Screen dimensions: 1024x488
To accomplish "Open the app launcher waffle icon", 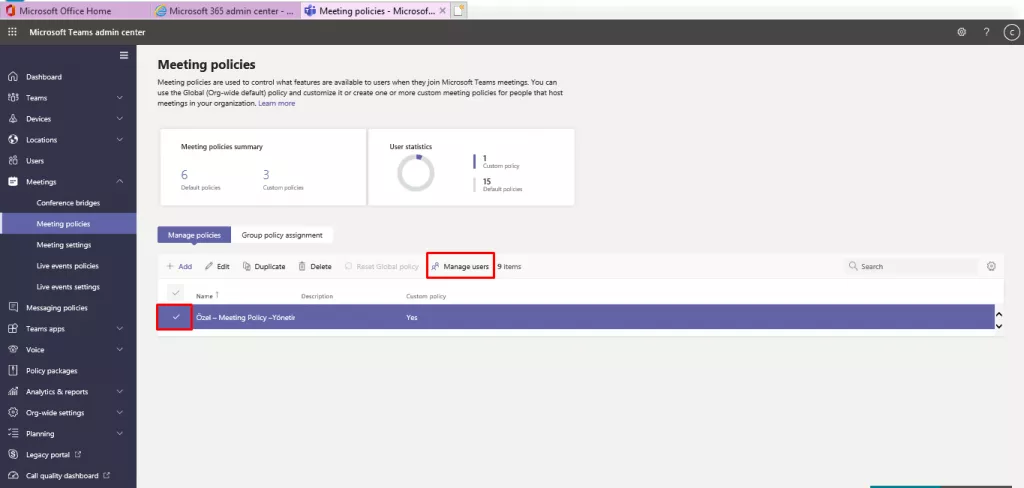I will point(12,32).
